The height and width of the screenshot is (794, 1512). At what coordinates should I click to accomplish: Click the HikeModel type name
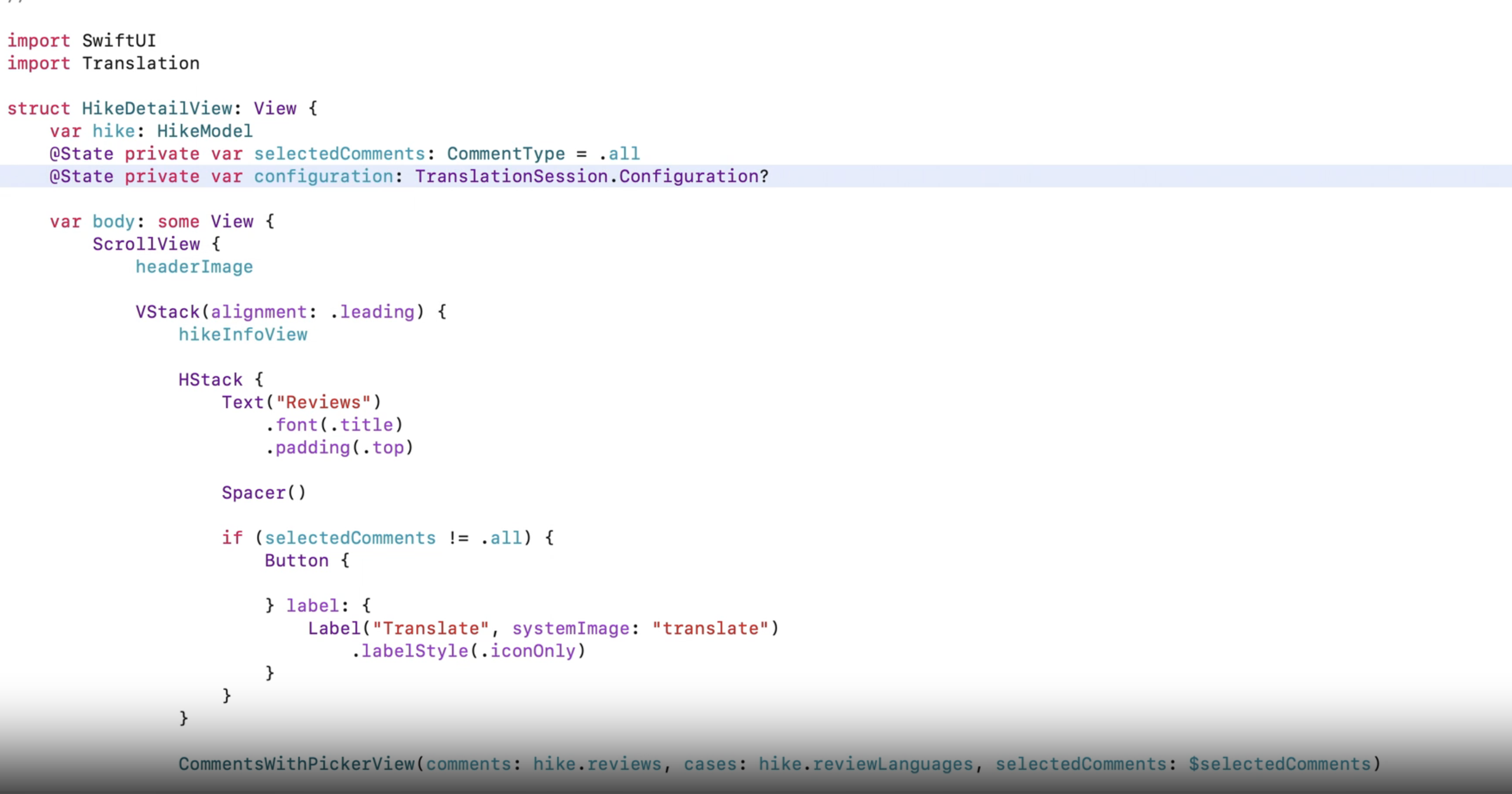205,131
